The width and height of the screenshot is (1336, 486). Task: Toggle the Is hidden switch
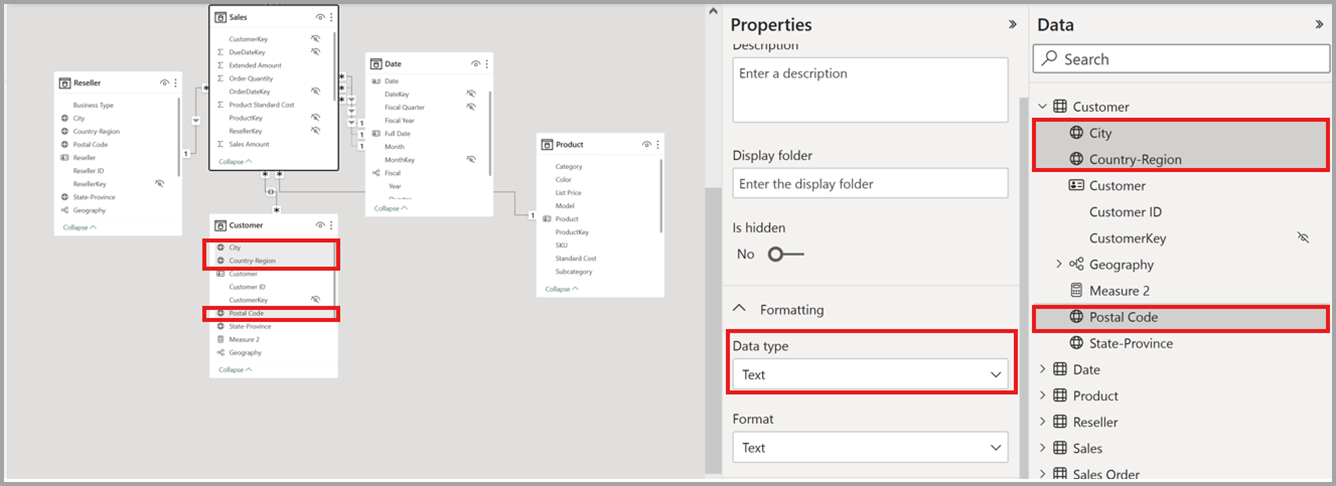(785, 254)
